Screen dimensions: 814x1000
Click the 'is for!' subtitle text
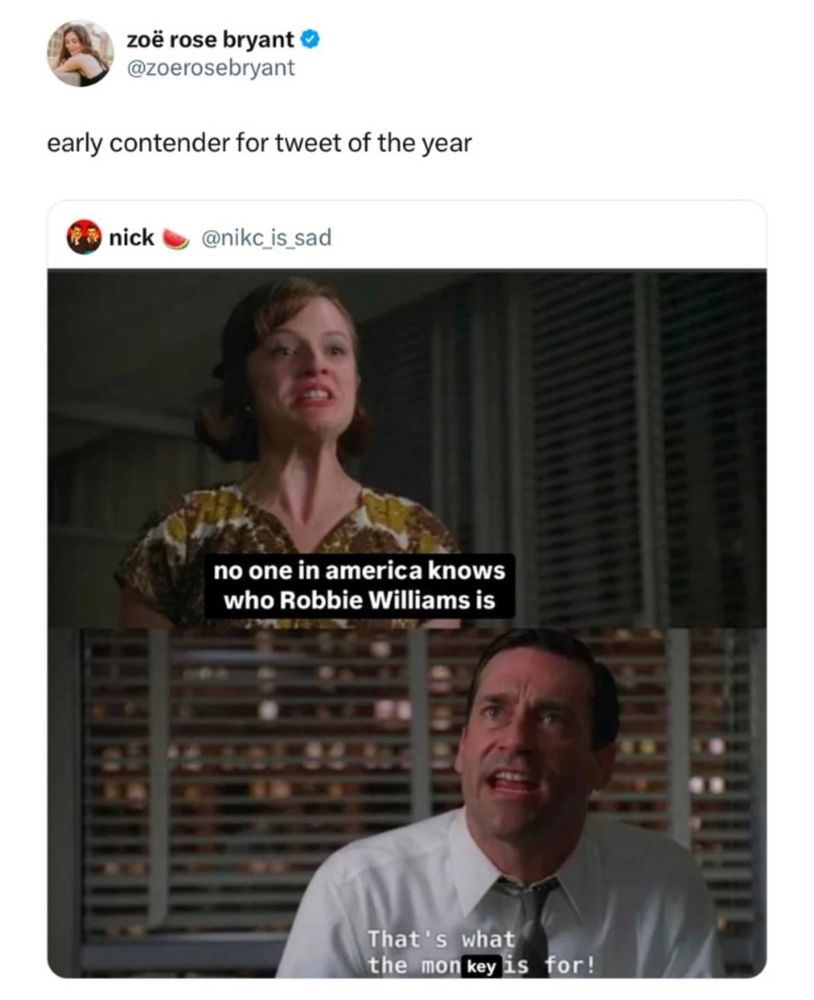coord(549,966)
